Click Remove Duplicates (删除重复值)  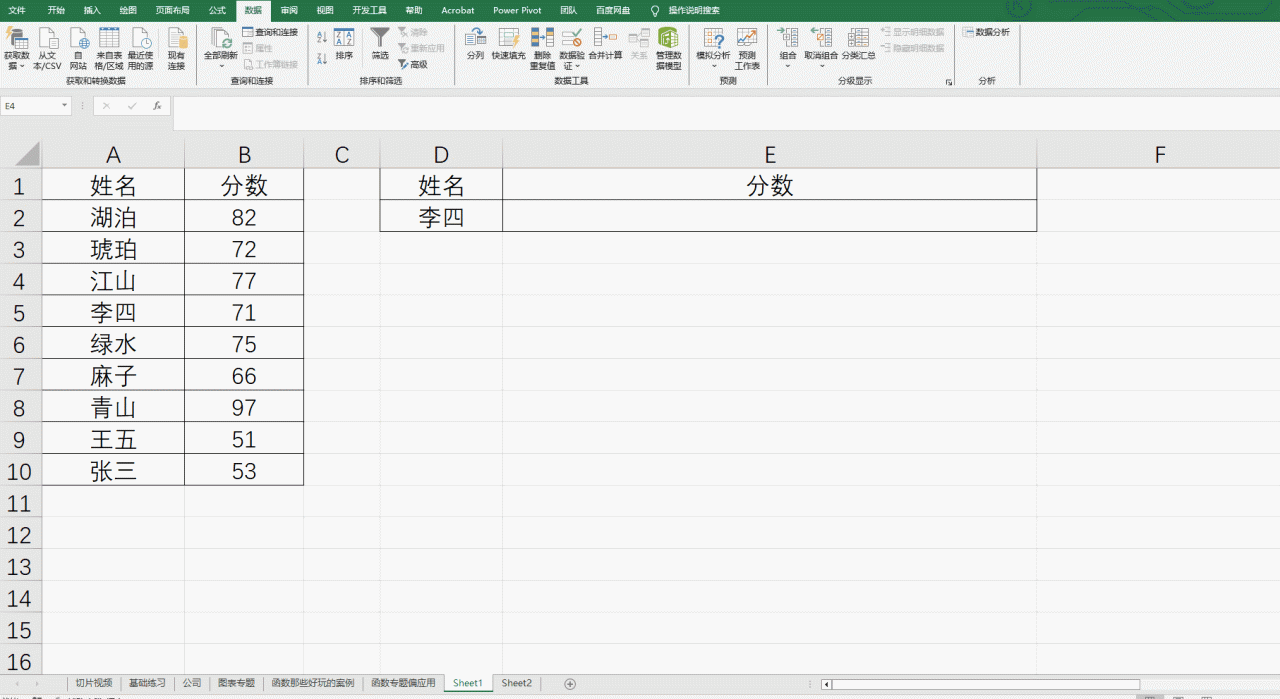tap(542, 48)
